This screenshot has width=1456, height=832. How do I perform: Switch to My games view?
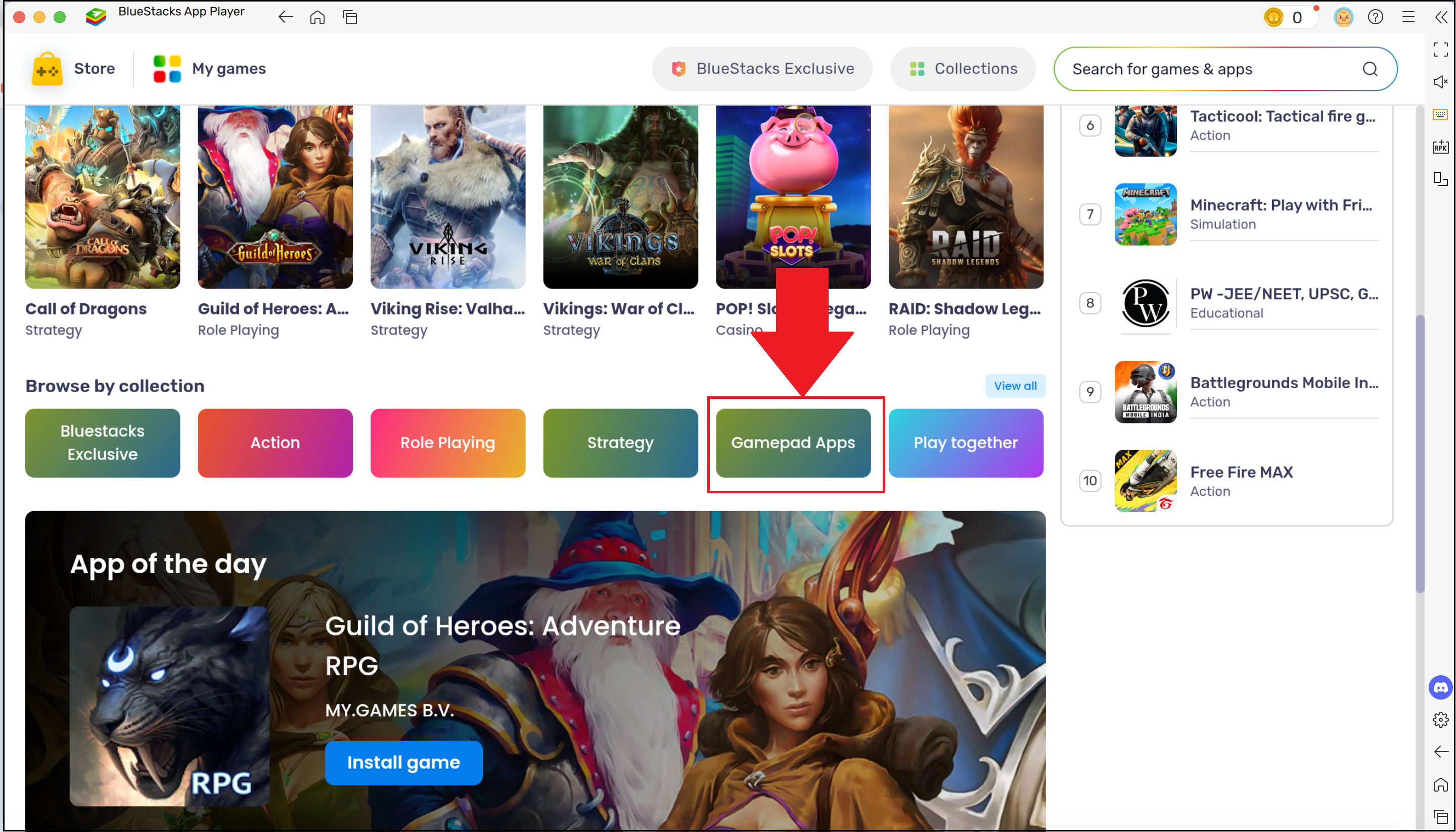coord(209,69)
